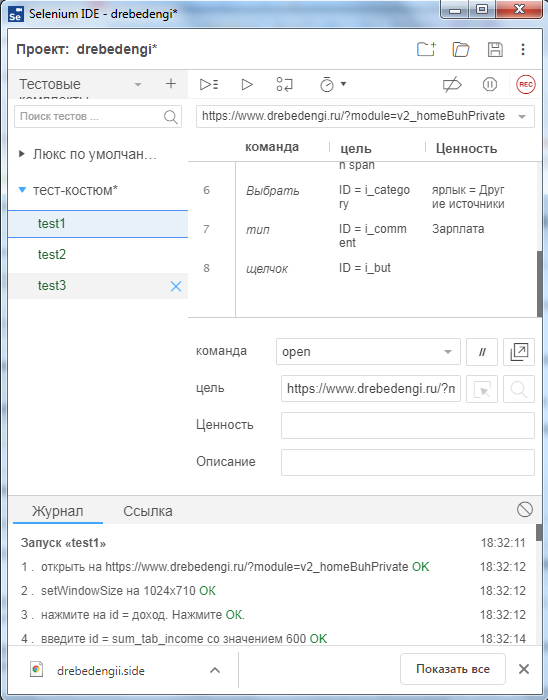Click the search magnifier icon in tests
The image size is (548, 700).
click(x=171, y=117)
